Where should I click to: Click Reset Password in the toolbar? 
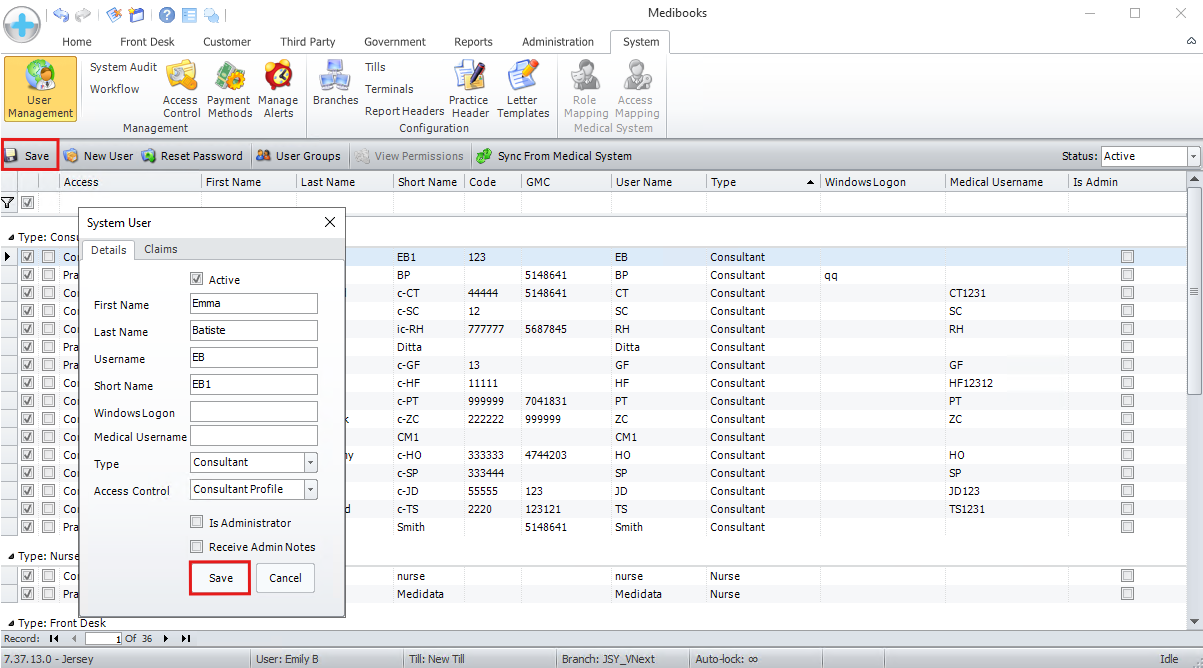(192, 156)
